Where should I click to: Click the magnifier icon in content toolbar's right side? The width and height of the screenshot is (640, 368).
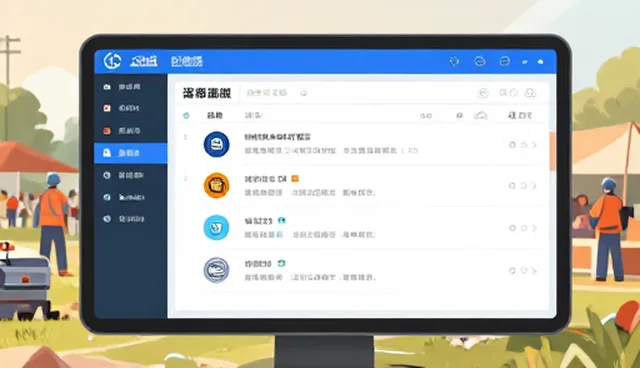pyautogui.click(x=503, y=93)
